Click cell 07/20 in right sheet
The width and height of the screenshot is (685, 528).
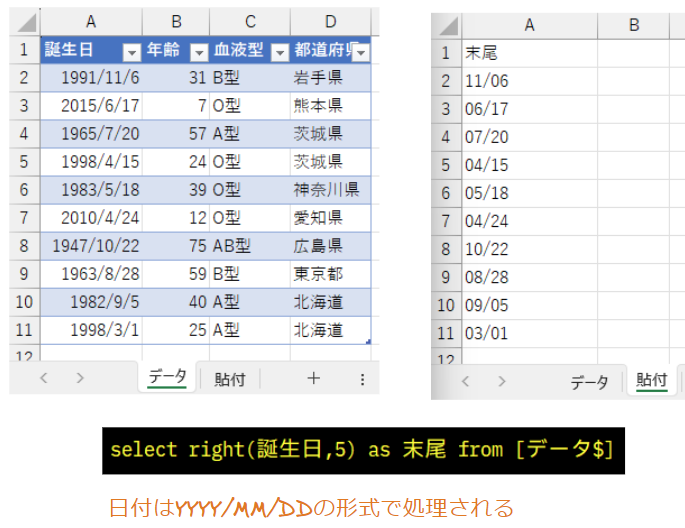coord(529,137)
